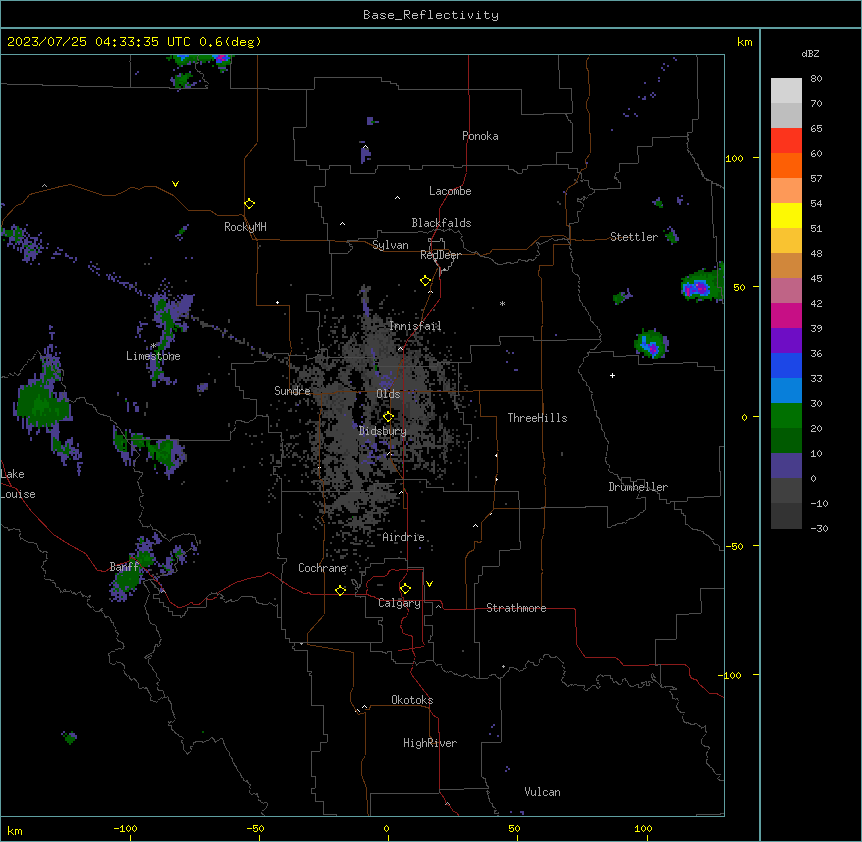Select the Blackfalds label

coord(441,223)
